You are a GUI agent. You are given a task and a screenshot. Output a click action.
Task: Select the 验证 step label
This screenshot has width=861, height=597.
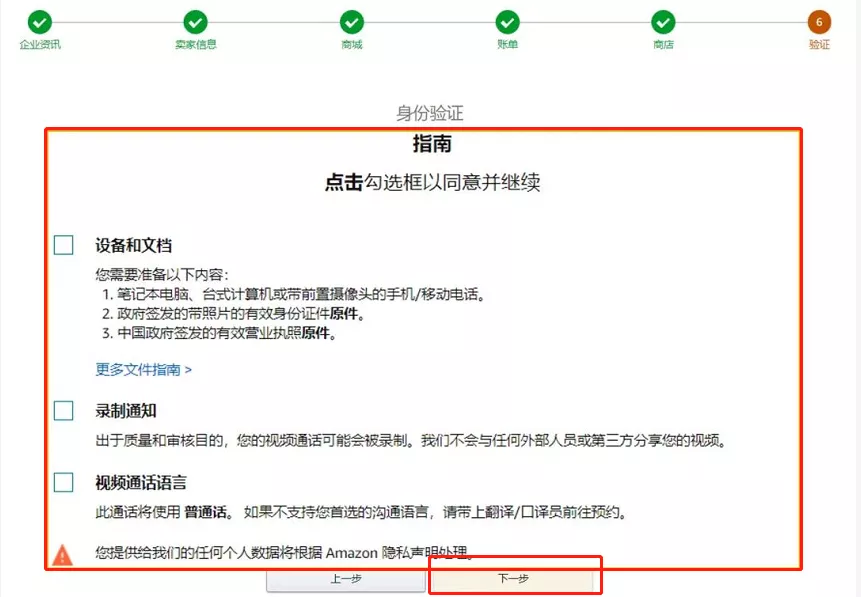(x=819, y=44)
